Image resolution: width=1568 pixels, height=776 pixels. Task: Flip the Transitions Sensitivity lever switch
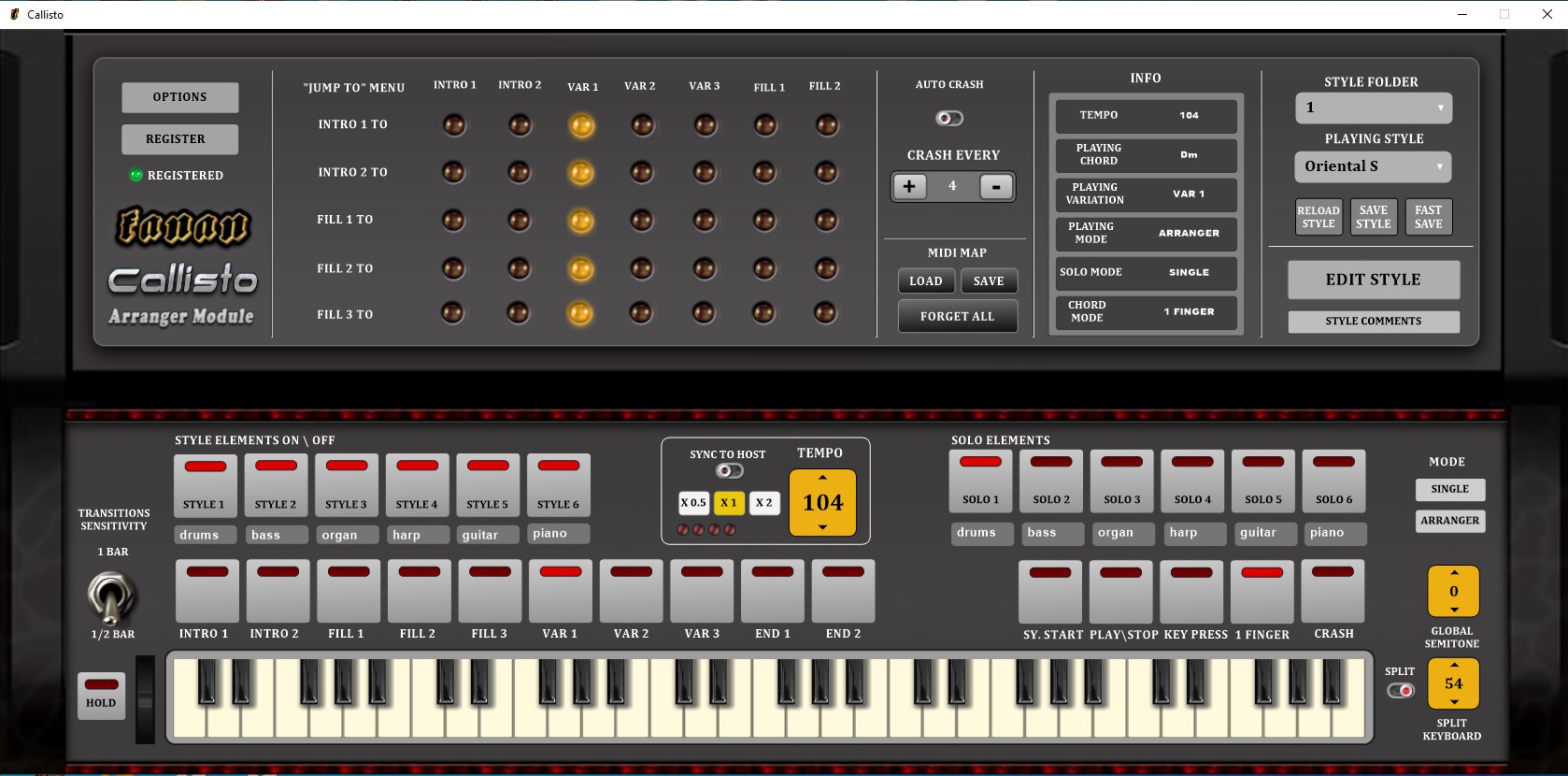click(x=111, y=597)
